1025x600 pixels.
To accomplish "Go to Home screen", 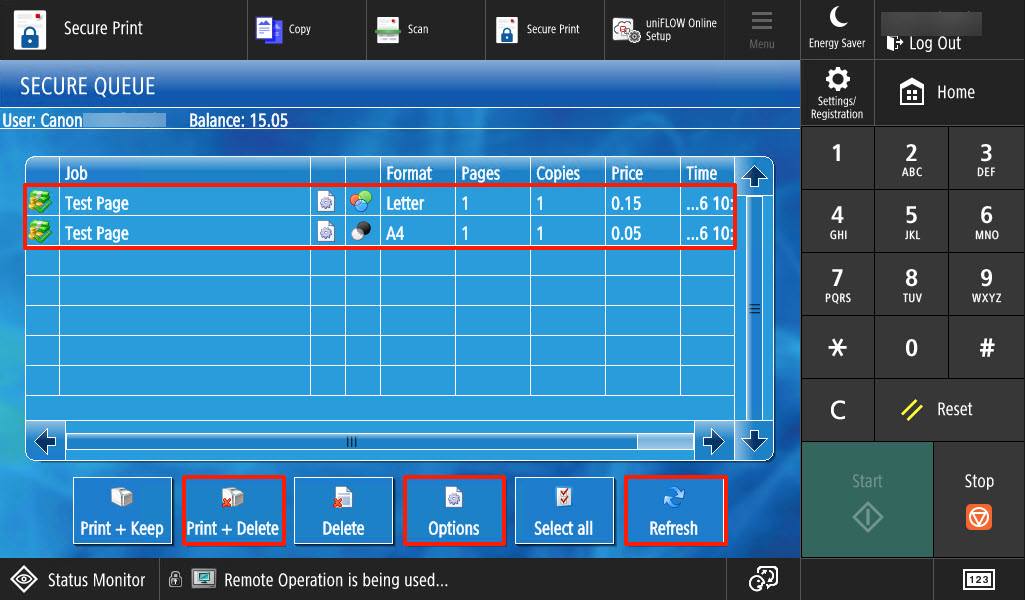I will 949,93.
